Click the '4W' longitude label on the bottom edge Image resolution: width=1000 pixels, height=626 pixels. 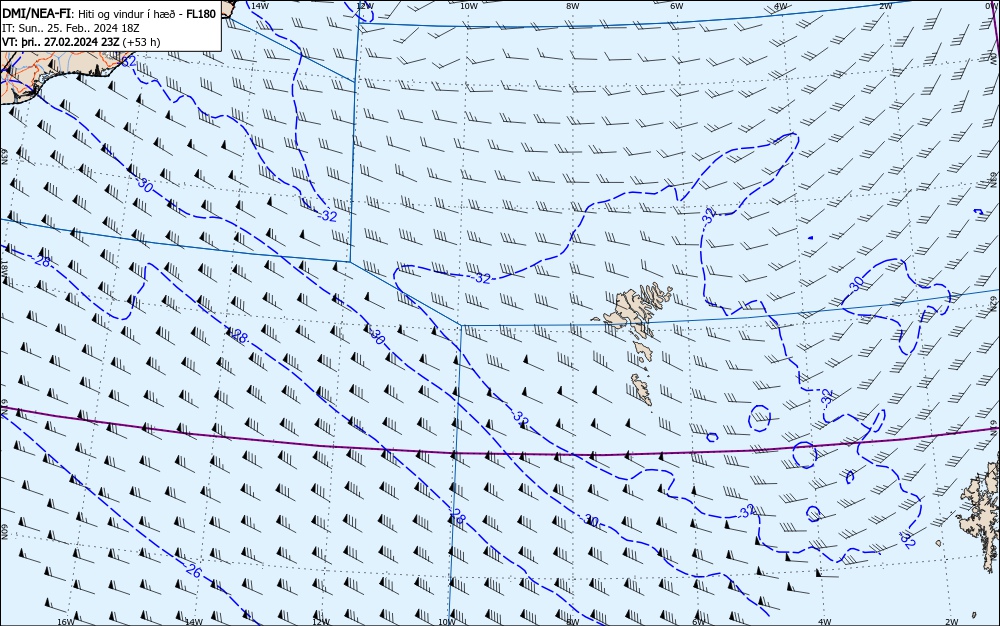pos(825,622)
